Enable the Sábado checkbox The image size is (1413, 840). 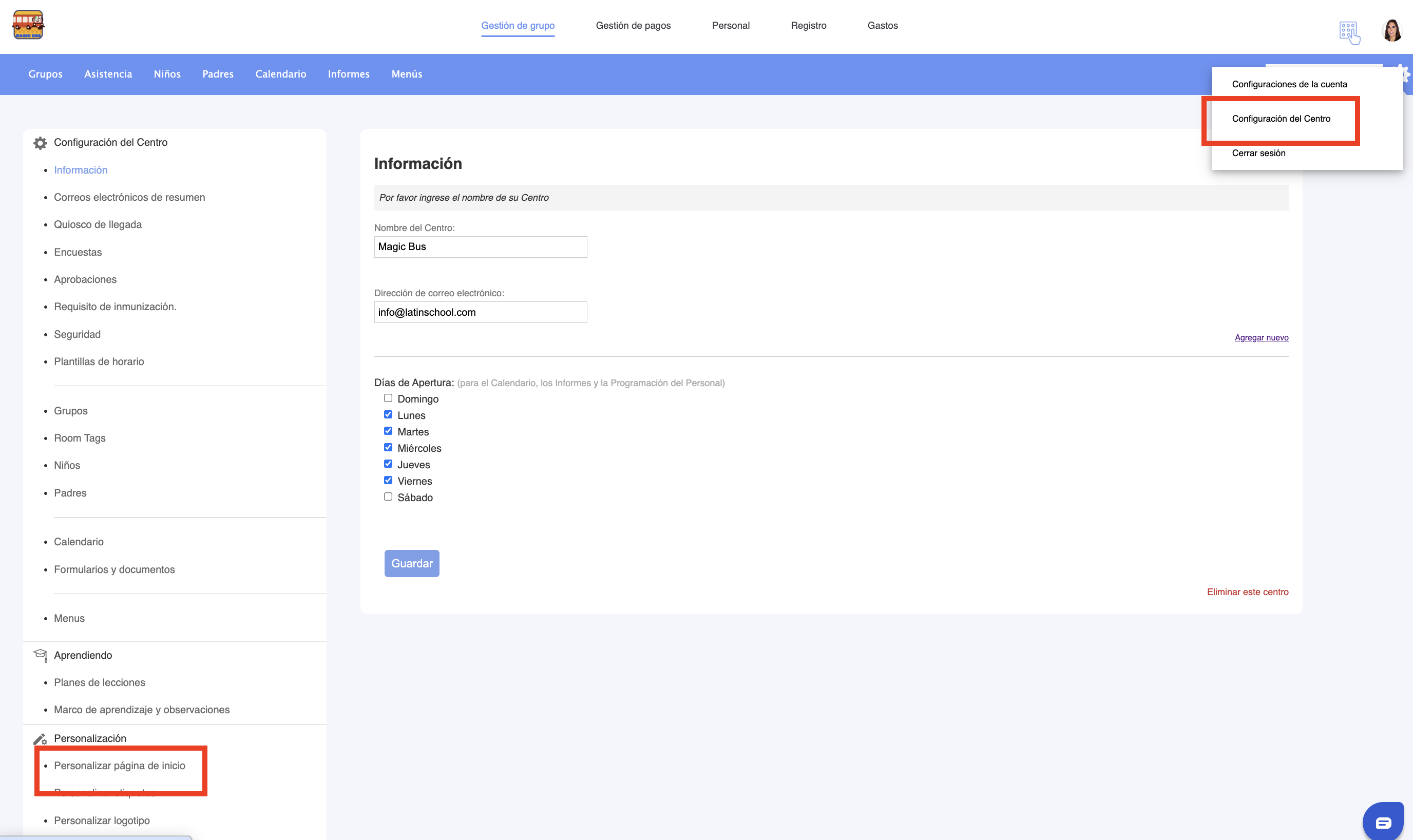point(388,497)
